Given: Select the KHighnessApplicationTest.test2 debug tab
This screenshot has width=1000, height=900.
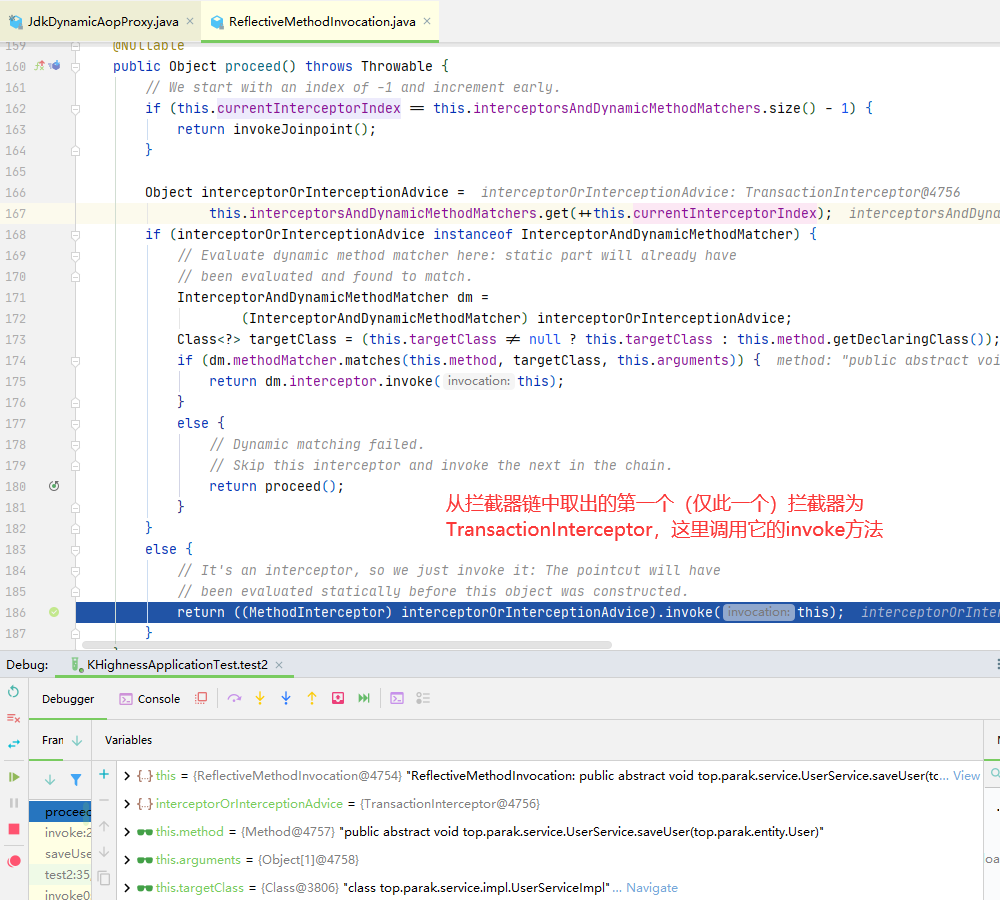Looking at the screenshot, I should click(x=177, y=665).
